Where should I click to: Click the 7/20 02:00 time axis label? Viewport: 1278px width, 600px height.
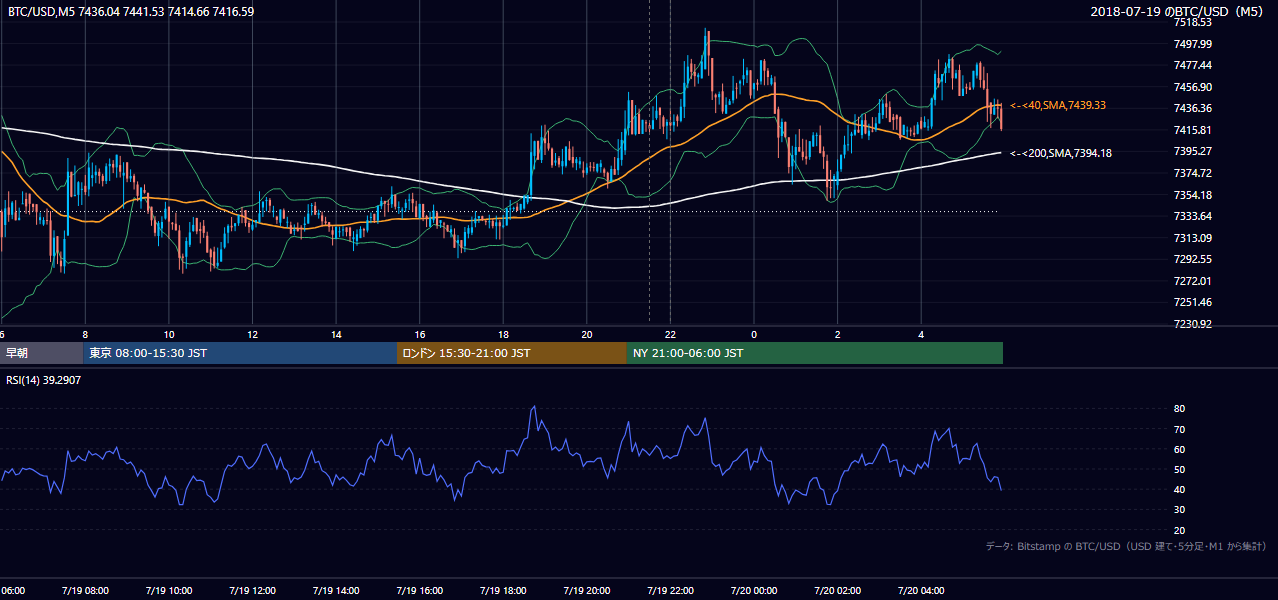(836, 591)
